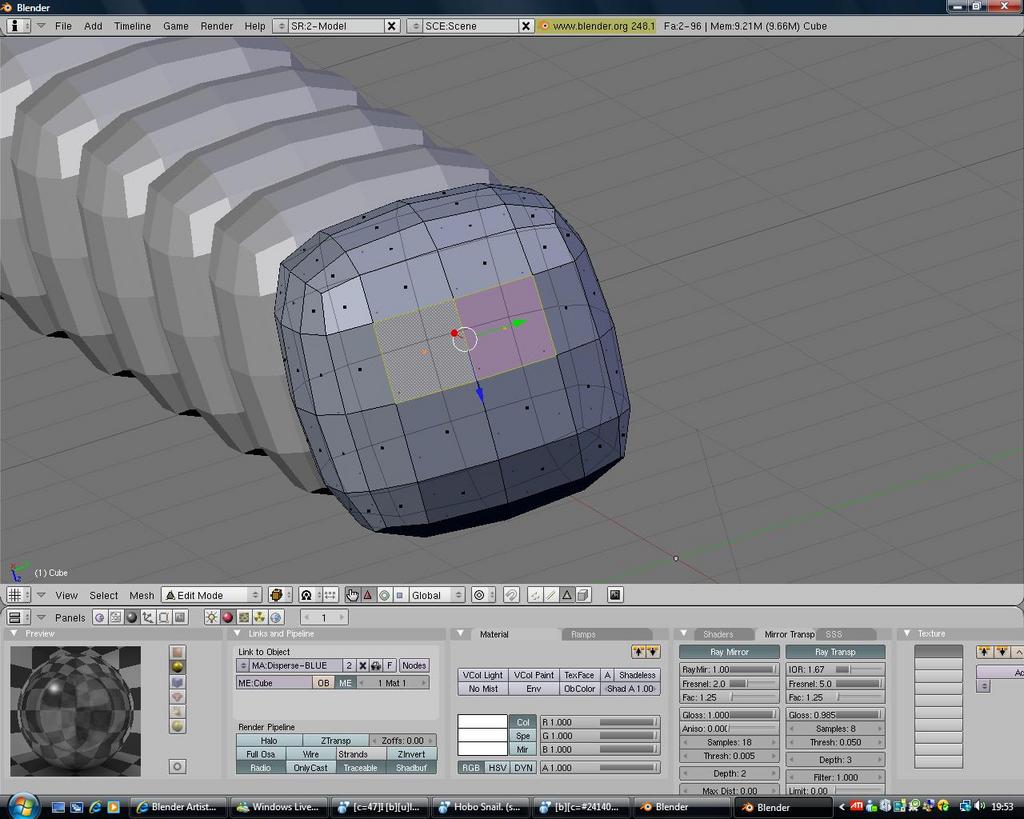This screenshot has height=819, width=1024.
Task: Select the Shading context sphere icon
Action: click(x=132, y=617)
